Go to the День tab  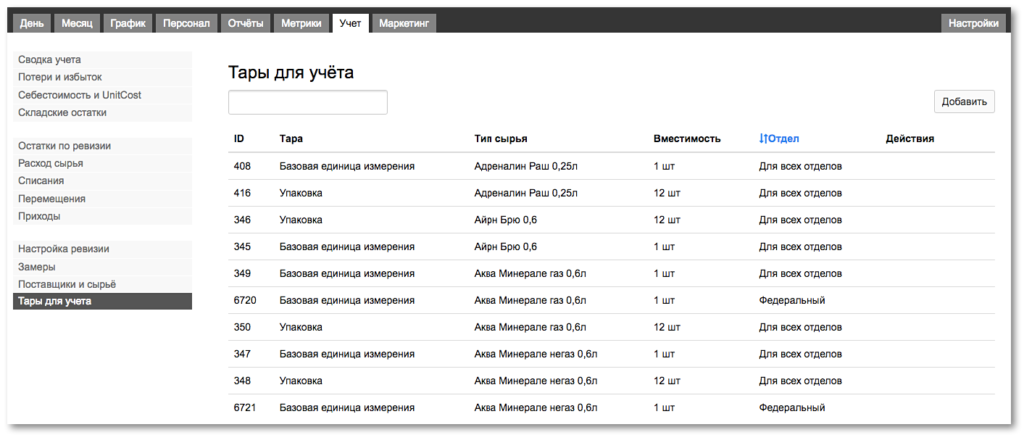click(32, 24)
